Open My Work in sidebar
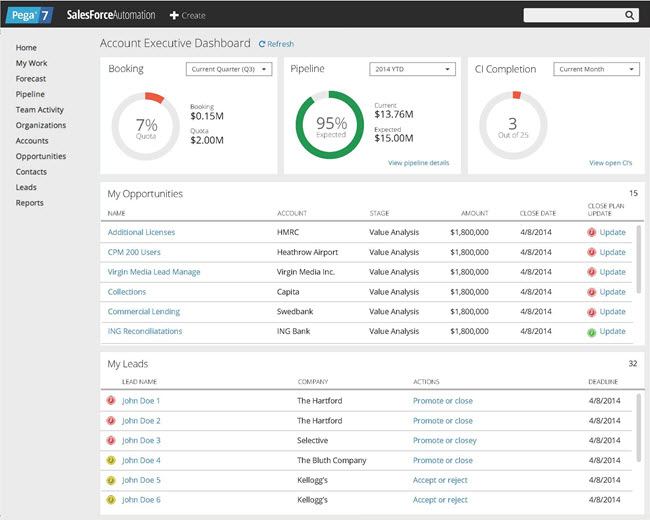Screen dimensions: 650x520 (32, 63)
